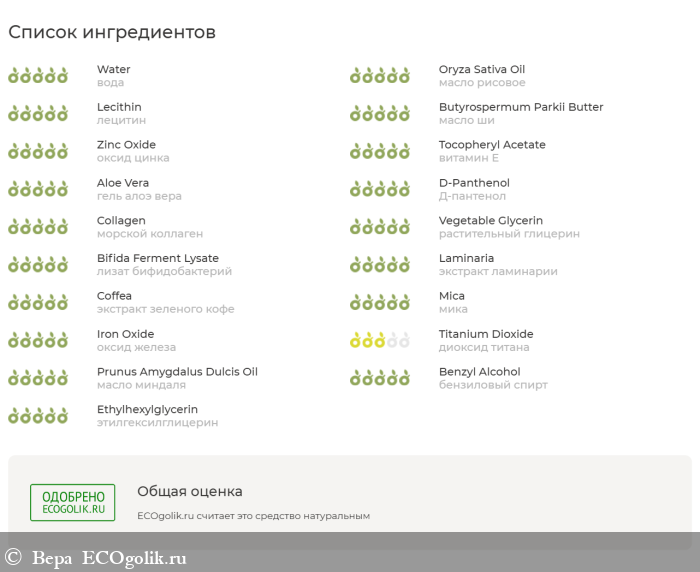Click the 'Список ингредиентов' heading
Image resolution: width=700 pixels, height=572 pixels.
point(112,32)
